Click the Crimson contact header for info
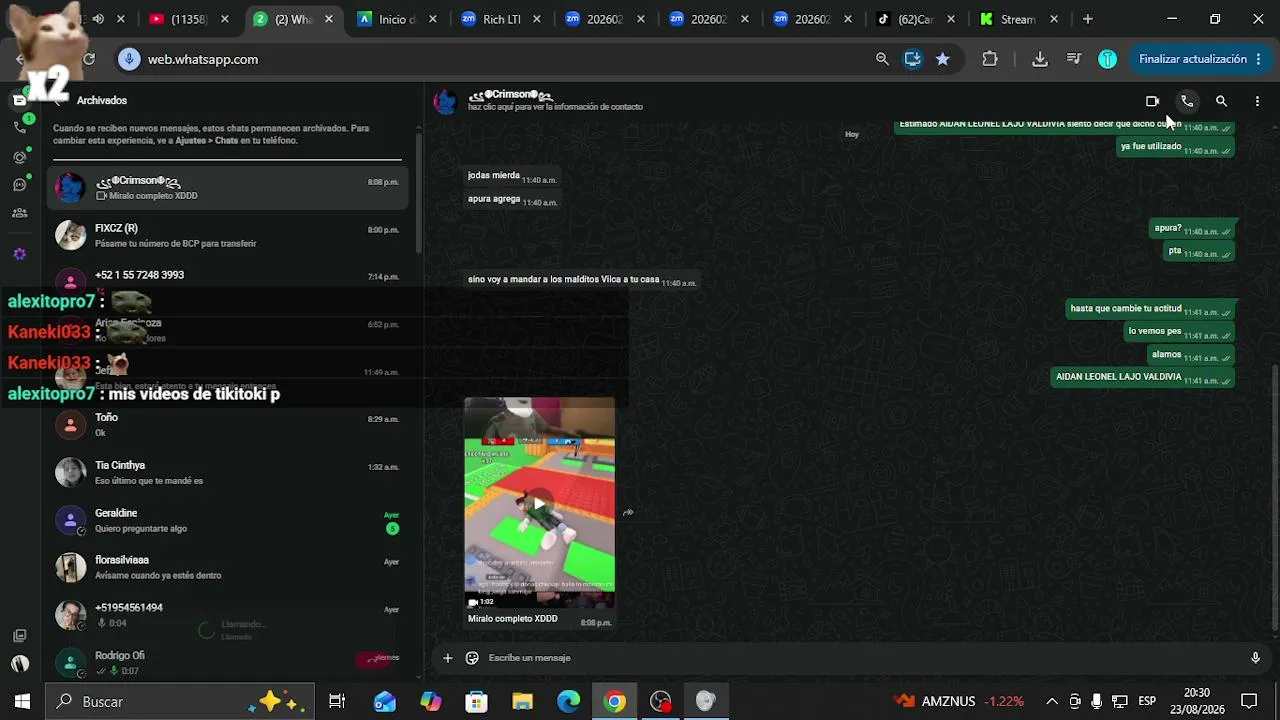 555,100
